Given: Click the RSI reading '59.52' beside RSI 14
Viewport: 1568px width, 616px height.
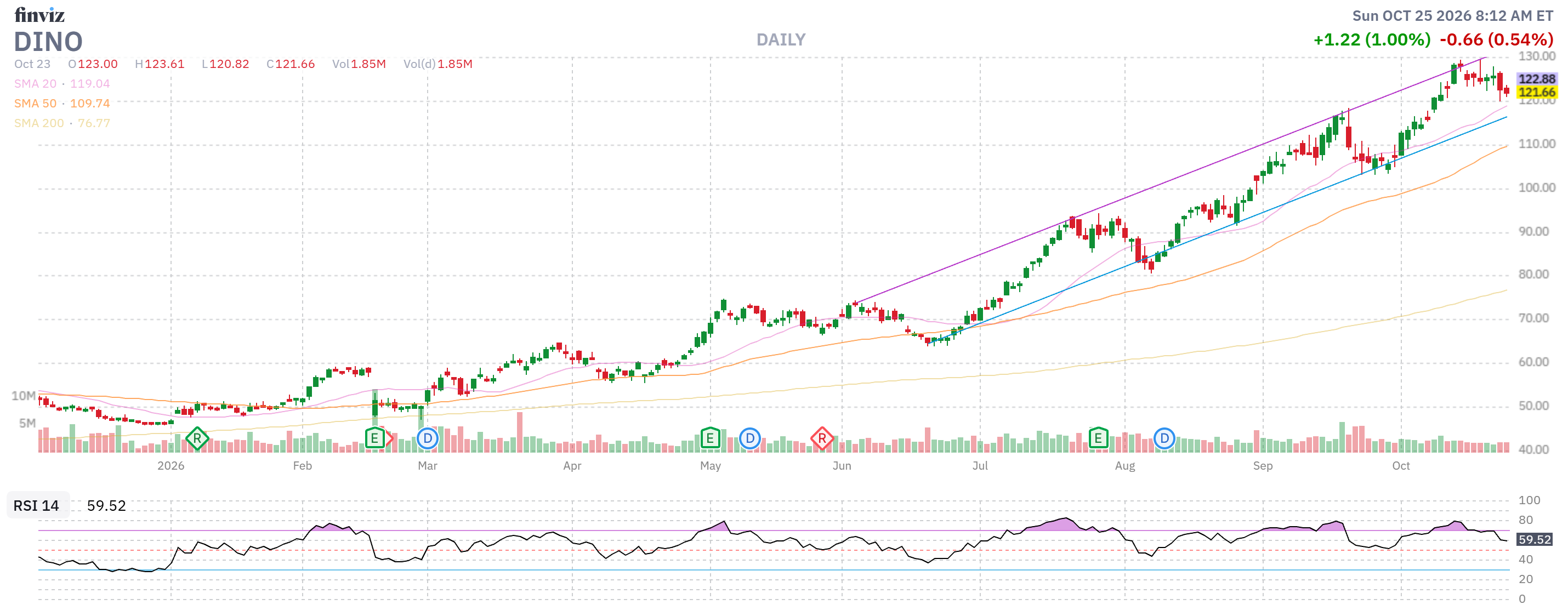Looking at the screenshot, I should pyautogui.click(x=106, y=506).
